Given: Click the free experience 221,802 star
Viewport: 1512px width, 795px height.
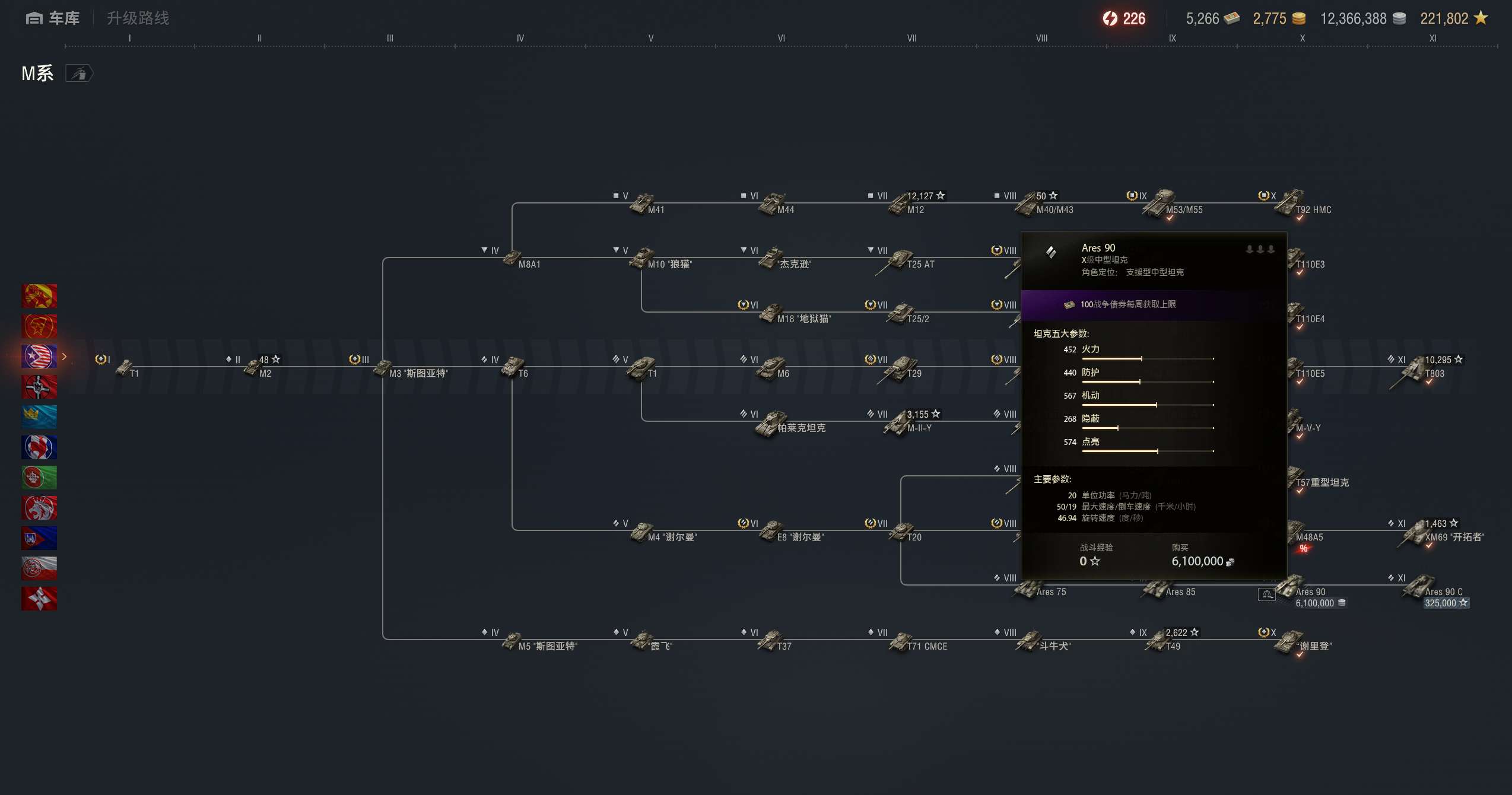Looking at the screenshot, I should (x=1481, y=18).
